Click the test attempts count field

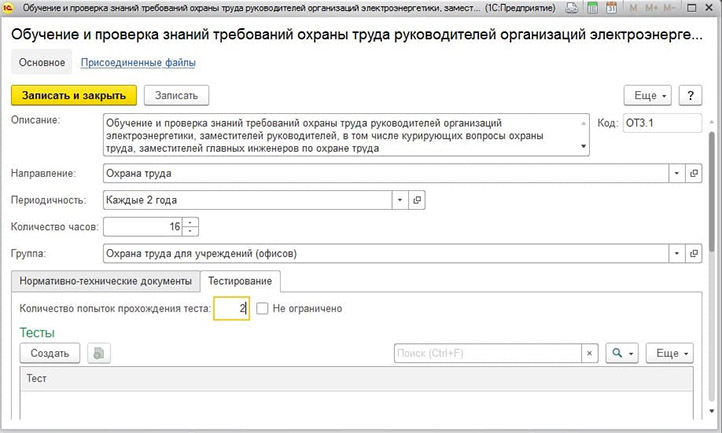click(231, 308)
